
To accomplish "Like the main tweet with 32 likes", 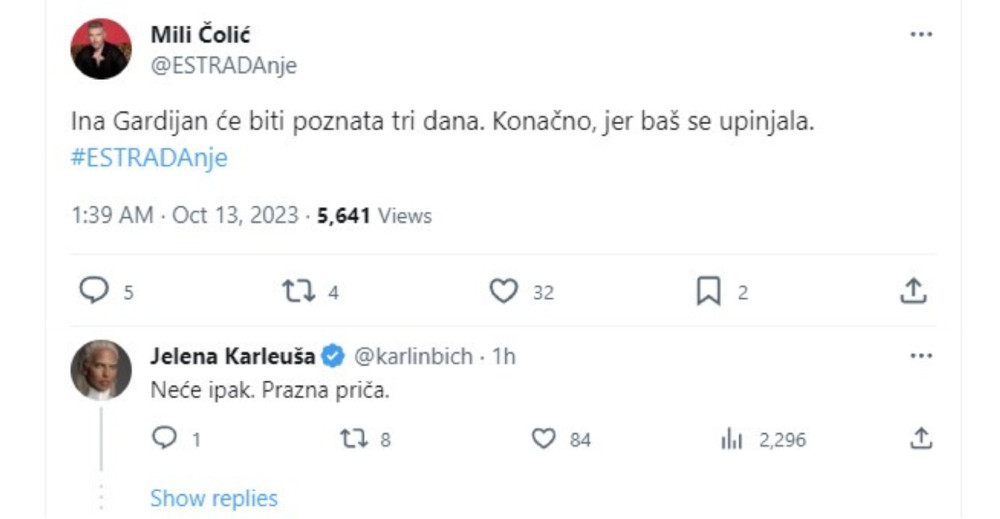I will pyautogui.click(x=504, y=291).
